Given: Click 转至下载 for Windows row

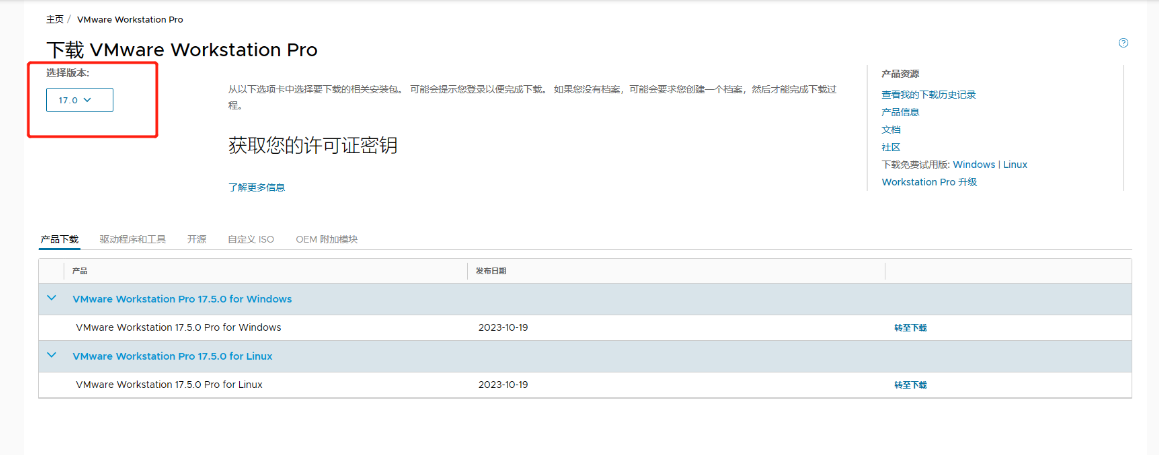Looking at the screenshot, I should (910, 328).
